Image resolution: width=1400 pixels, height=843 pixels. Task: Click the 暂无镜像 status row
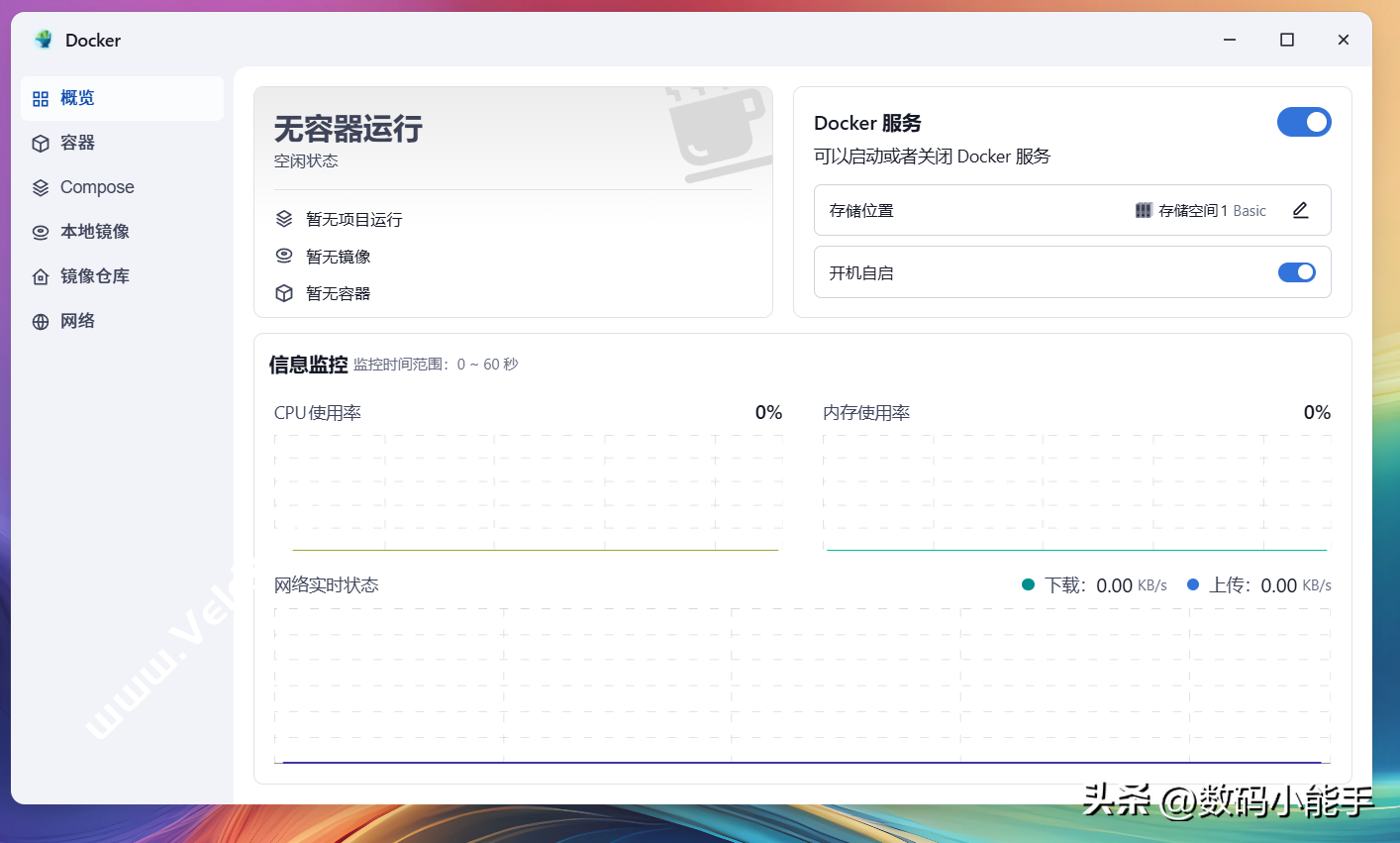pos(338,257)
